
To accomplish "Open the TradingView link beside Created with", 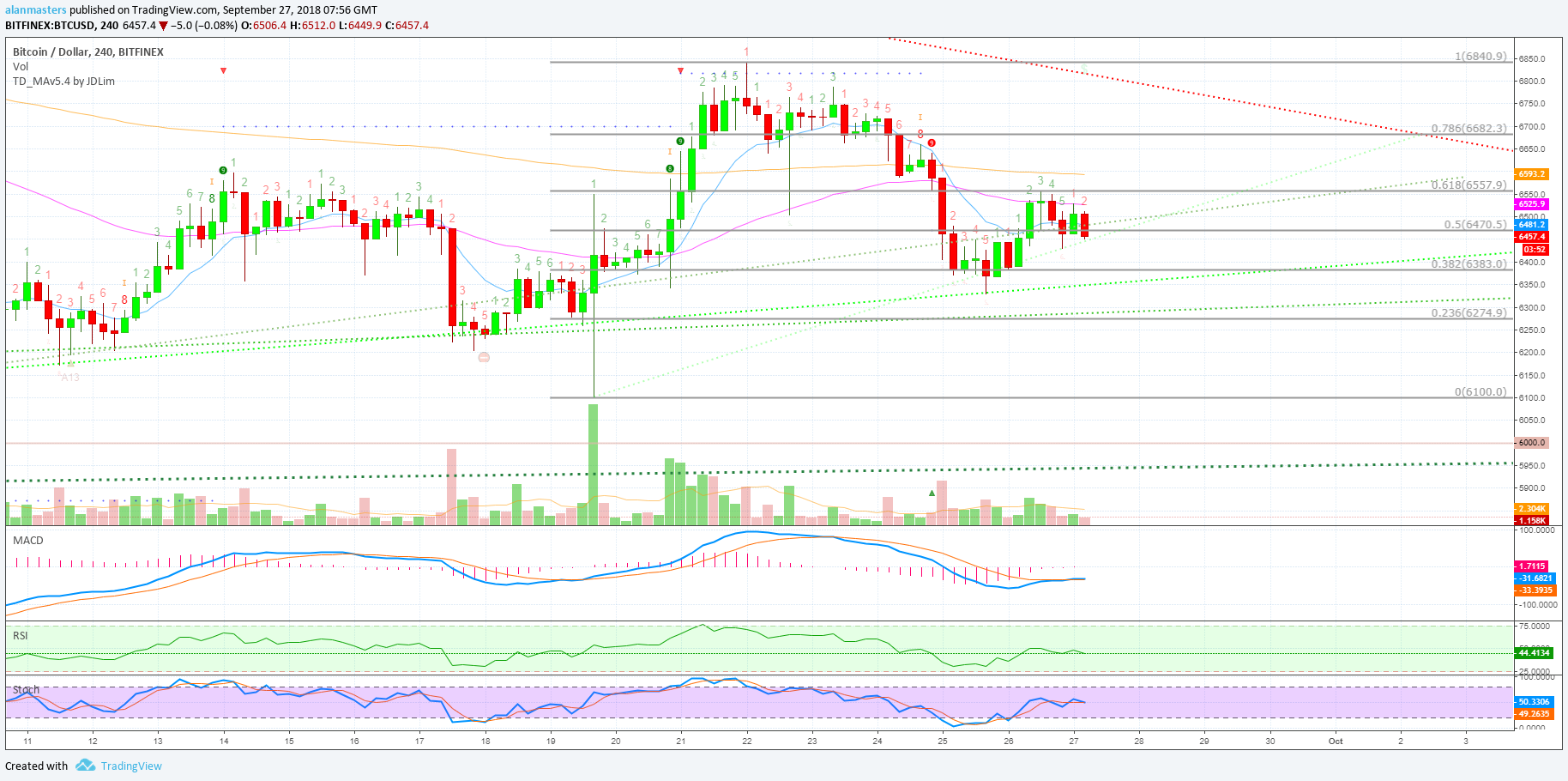I will click(131, 766).
